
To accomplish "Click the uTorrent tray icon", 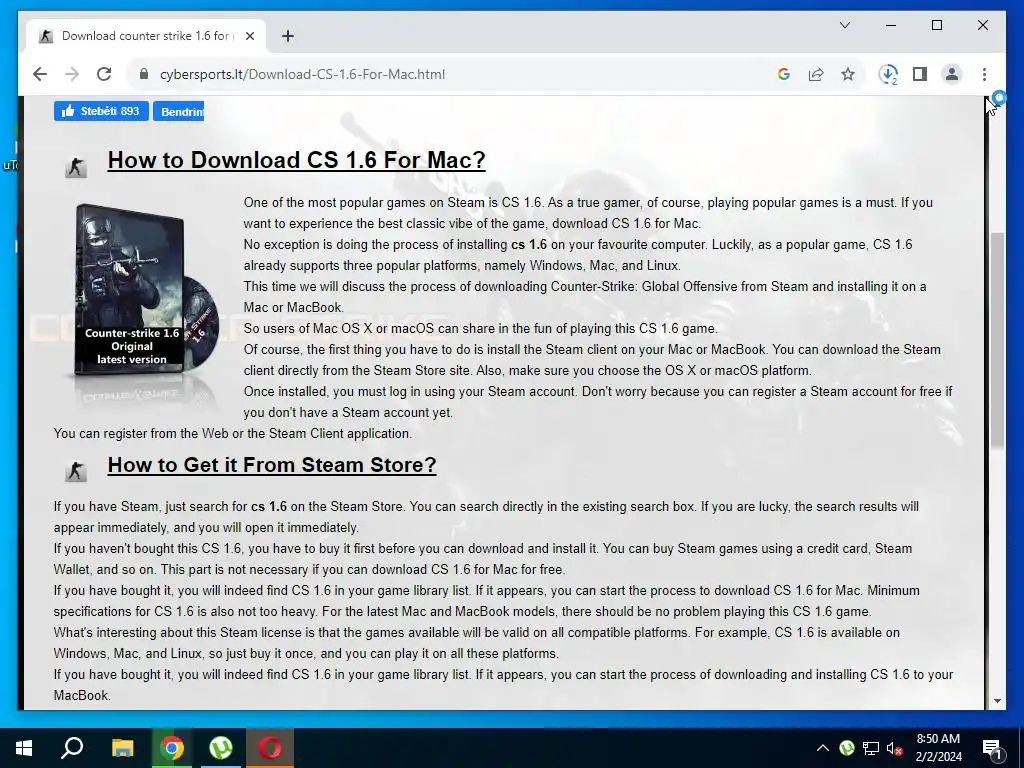I will click(x=847, y=748).
